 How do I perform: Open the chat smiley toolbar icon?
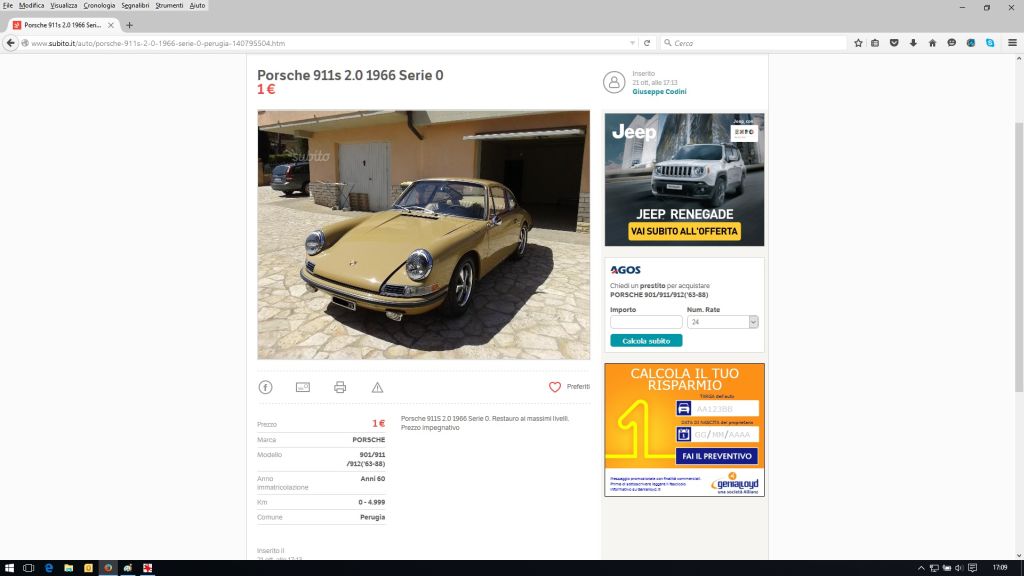tap(952, 43)
